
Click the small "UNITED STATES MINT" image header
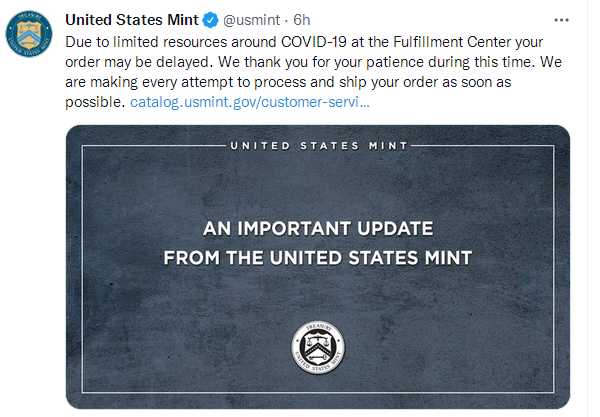point(318,146)
